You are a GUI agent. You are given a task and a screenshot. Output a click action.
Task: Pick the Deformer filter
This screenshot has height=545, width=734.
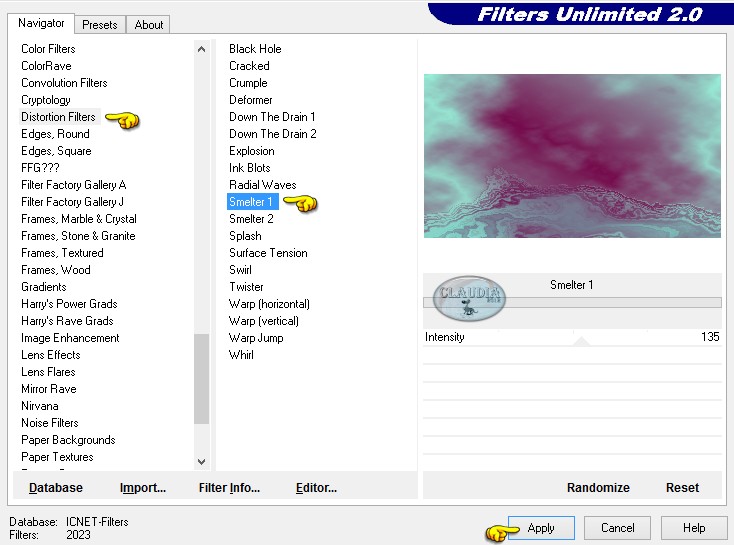tap(250, 100)
